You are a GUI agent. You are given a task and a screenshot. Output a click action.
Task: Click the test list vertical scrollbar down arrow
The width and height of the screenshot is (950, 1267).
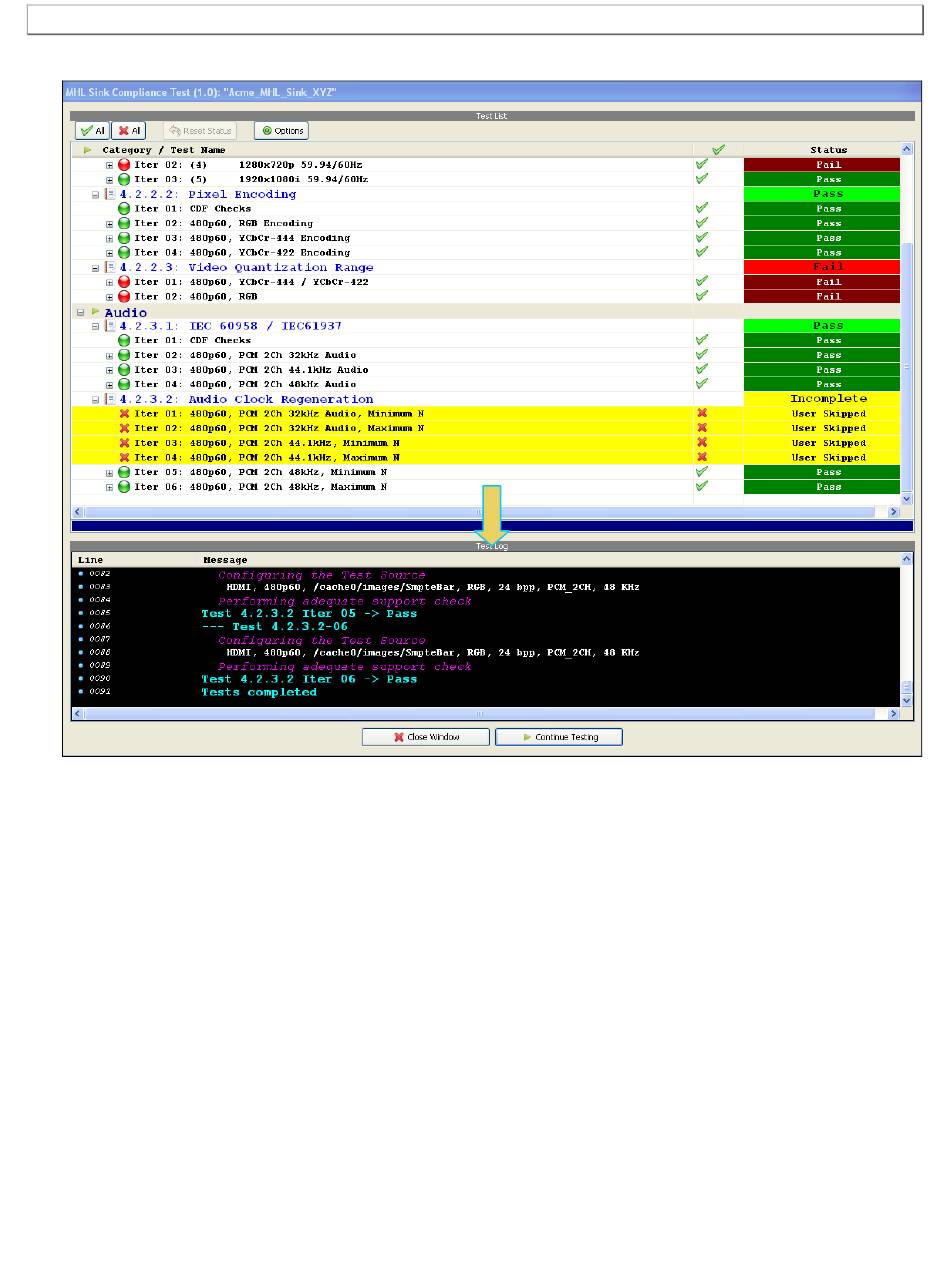point(907,498)
